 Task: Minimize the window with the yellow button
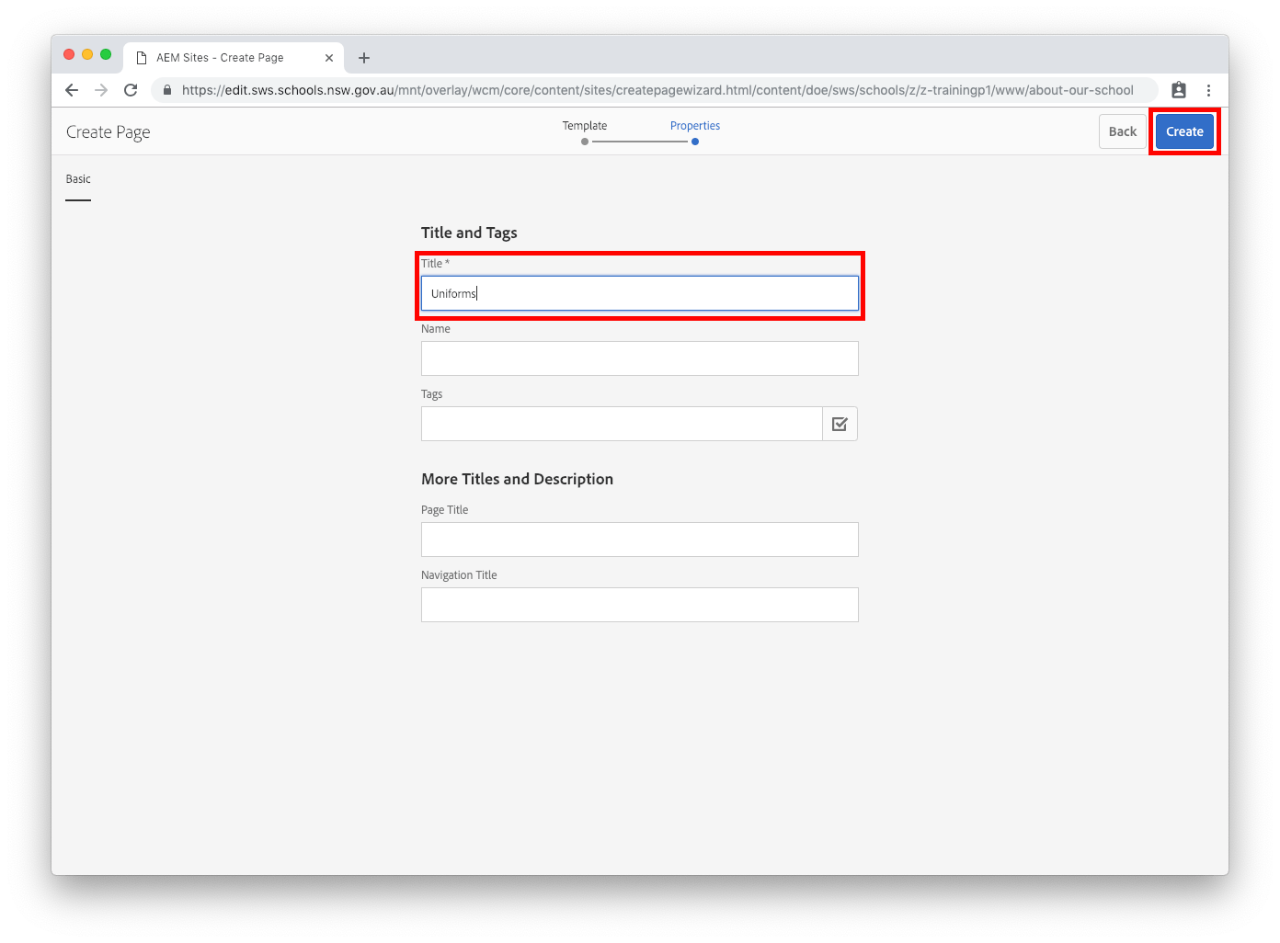88,54
